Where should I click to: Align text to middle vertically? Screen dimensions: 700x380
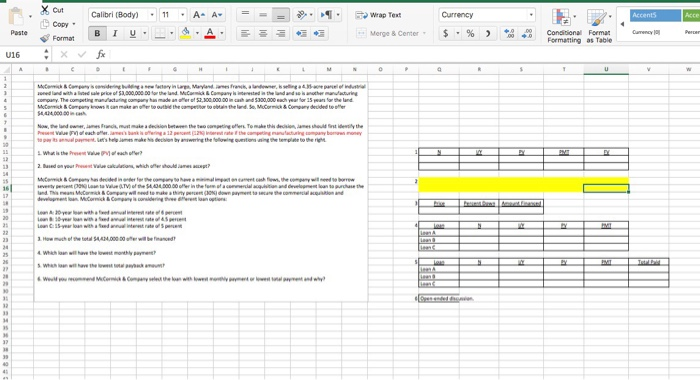click(263, 15)
